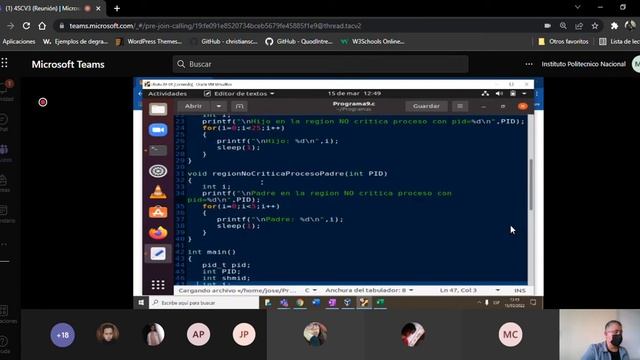Open Teams settings and more ellipsis

click(529, 64)
